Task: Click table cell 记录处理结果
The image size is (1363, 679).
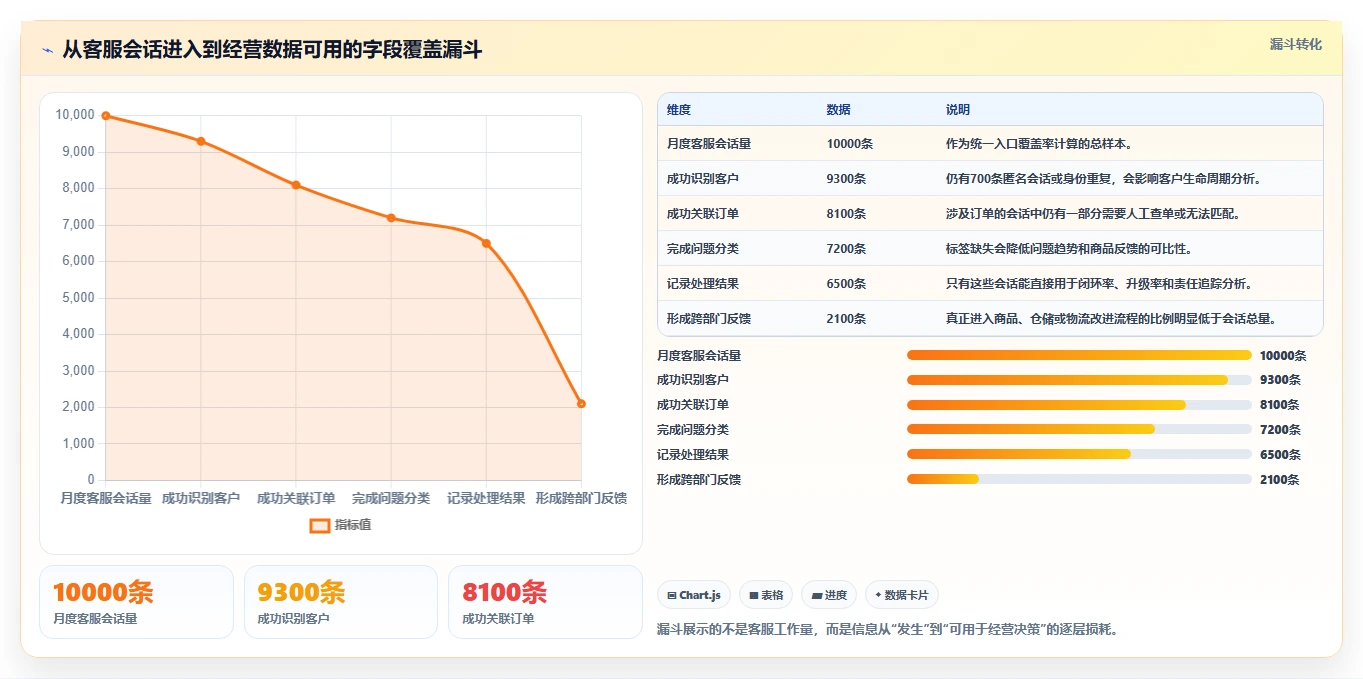Action: [x=703, y=284]
